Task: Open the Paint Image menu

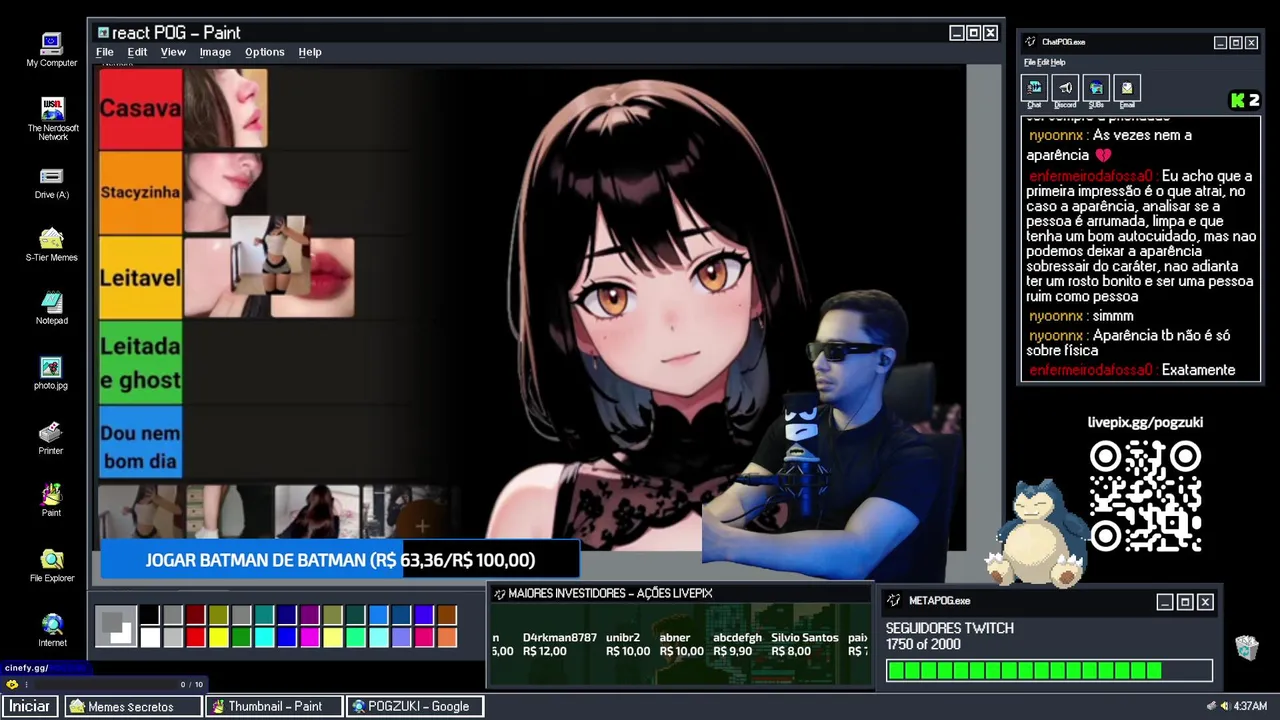Action: (x=215, y=52)
